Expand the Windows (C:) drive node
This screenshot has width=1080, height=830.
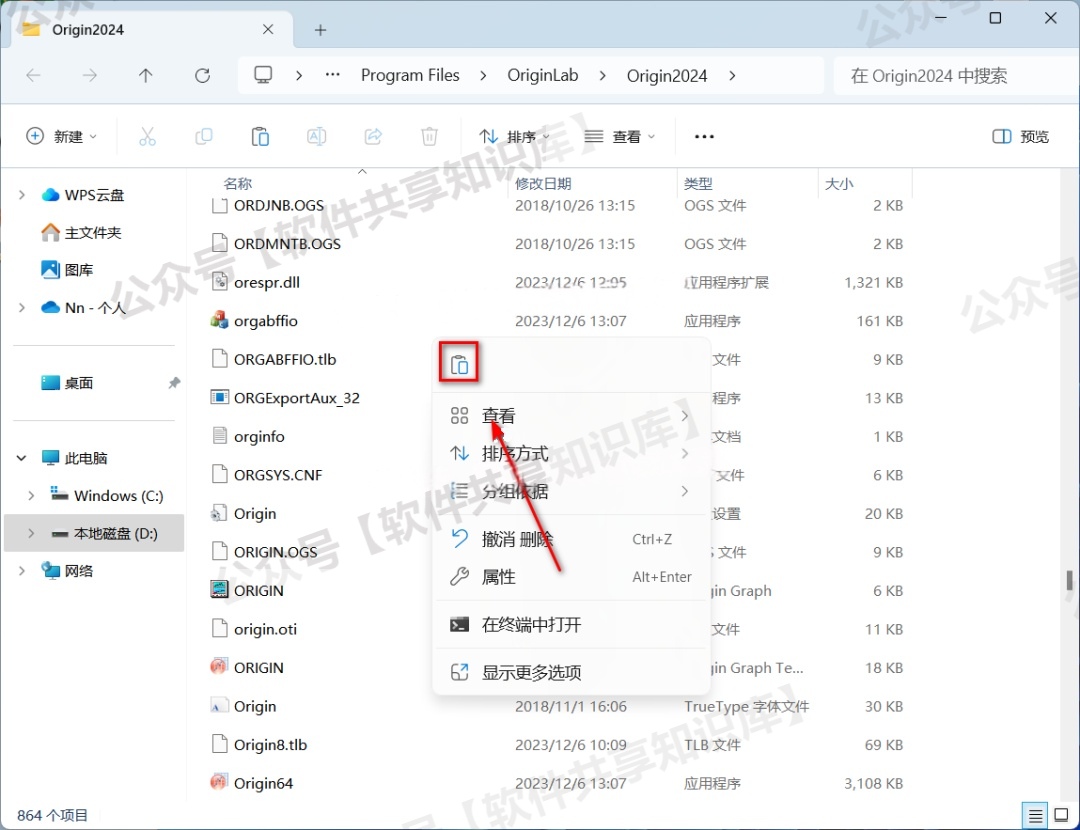point(31,495)
